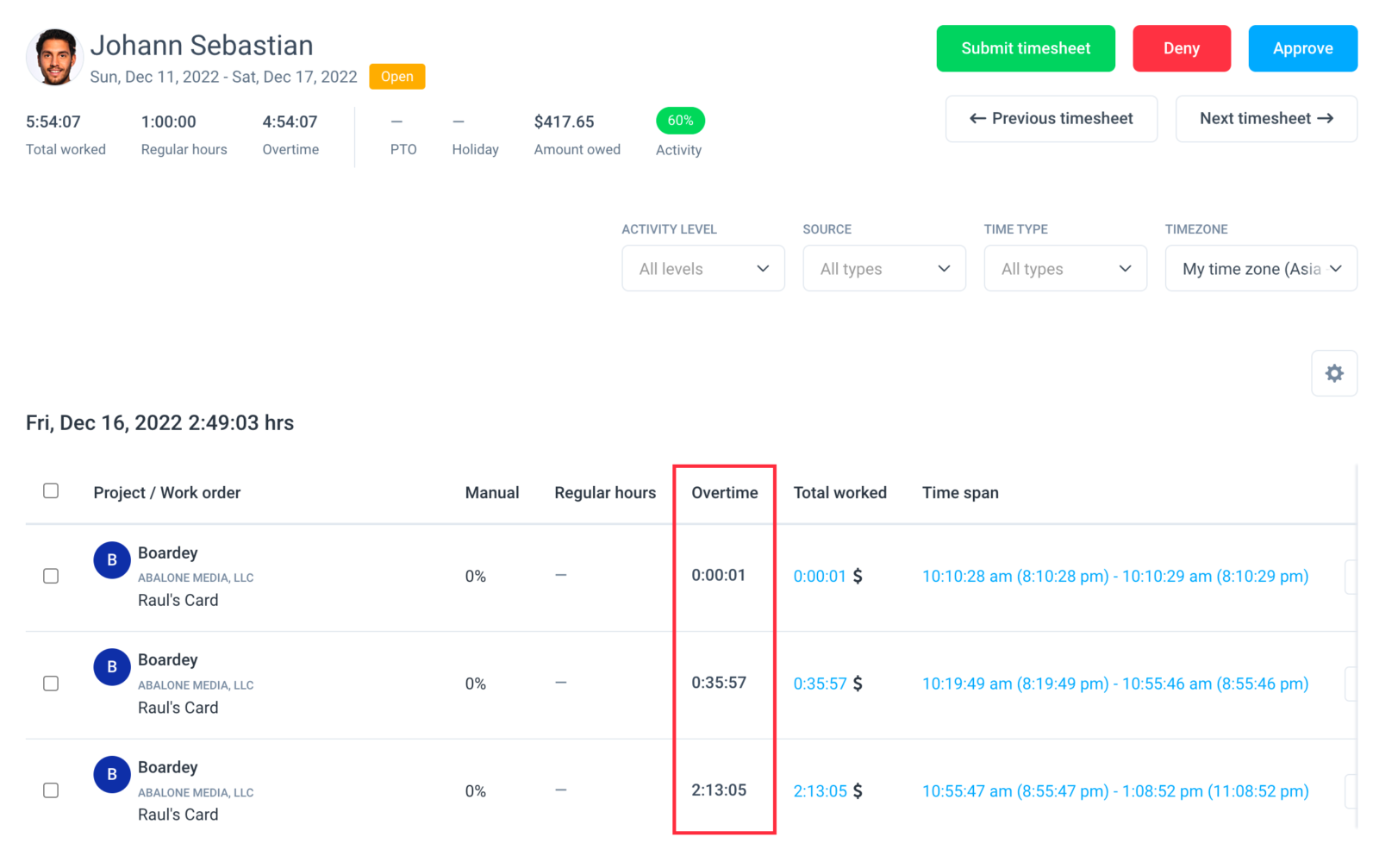Check the third Boardey entry checkbox
The image size is (1379, 868).
pos(51,790)
